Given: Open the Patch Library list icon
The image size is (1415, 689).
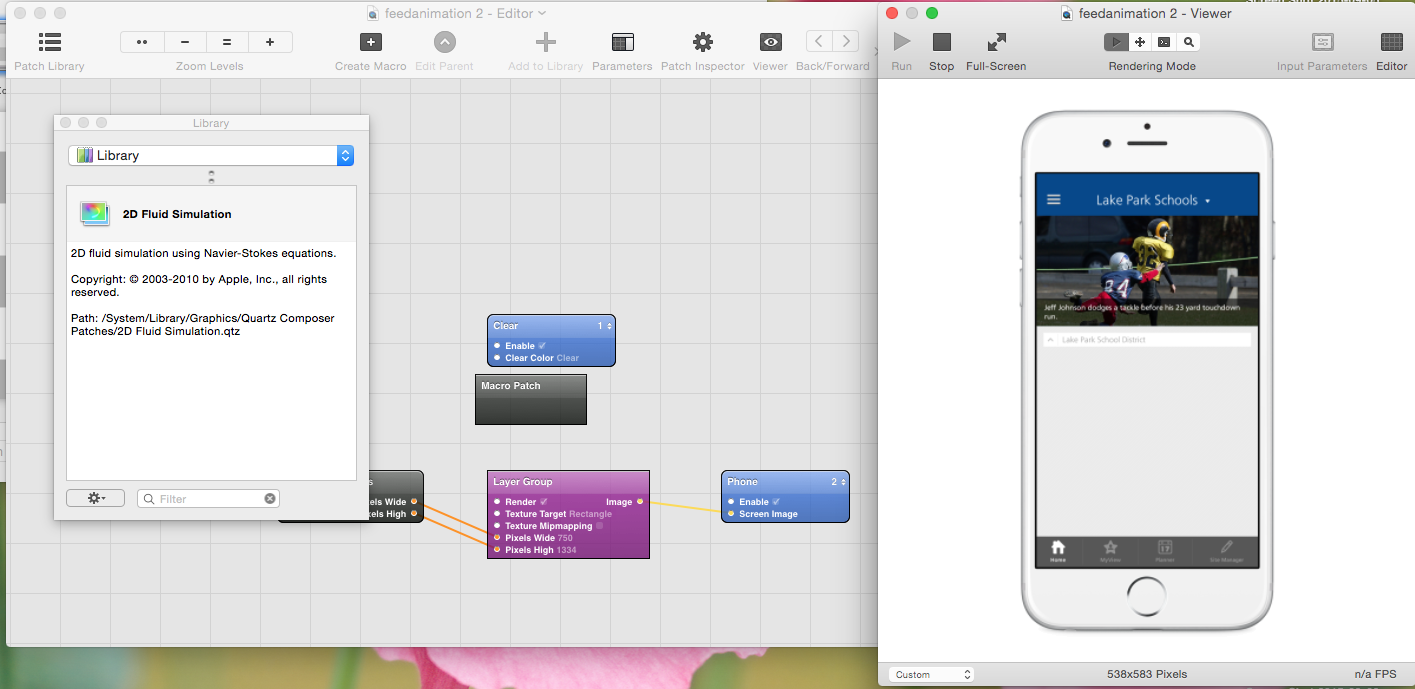Looking at the screenshot, I should click(x=49, y=42).
